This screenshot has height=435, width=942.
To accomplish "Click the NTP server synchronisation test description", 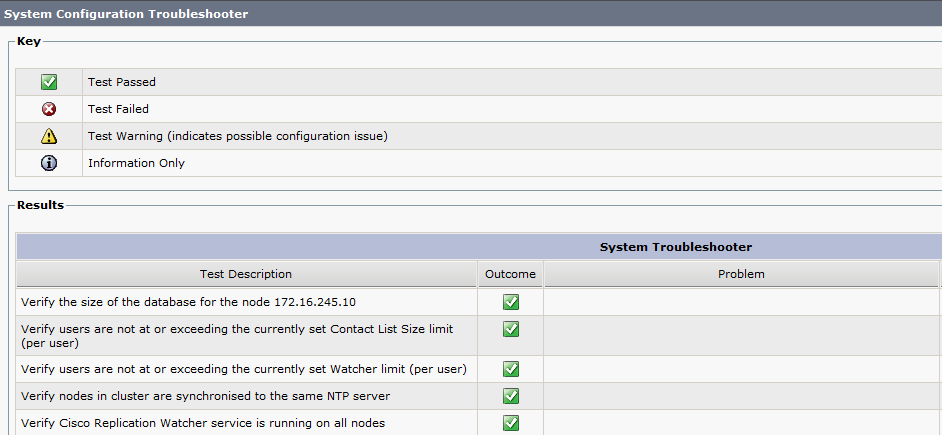I will click(x=205, y=396).
